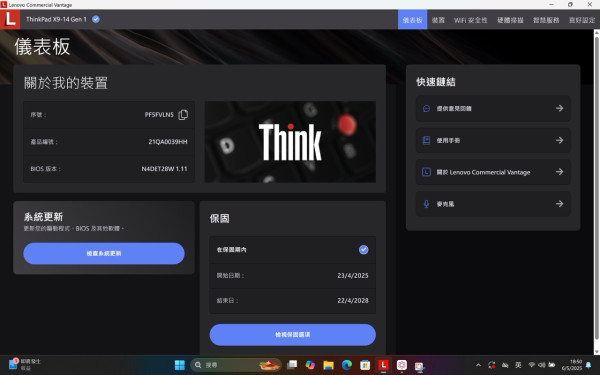
Task: Click the microphone icon in quick links
Action: point(426,204)
